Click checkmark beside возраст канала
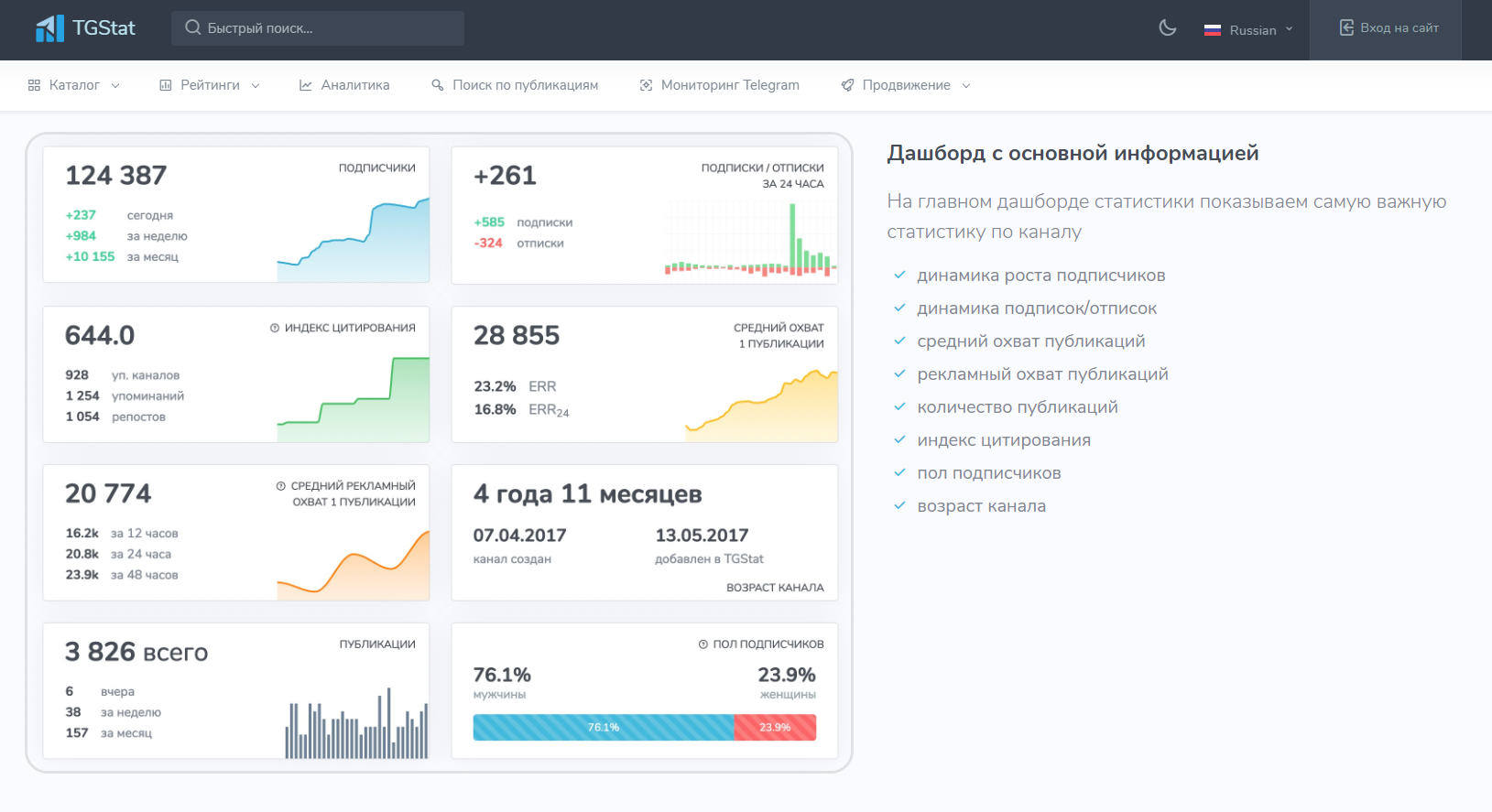This screenshot has height=812, width=1492. (900, 505)
